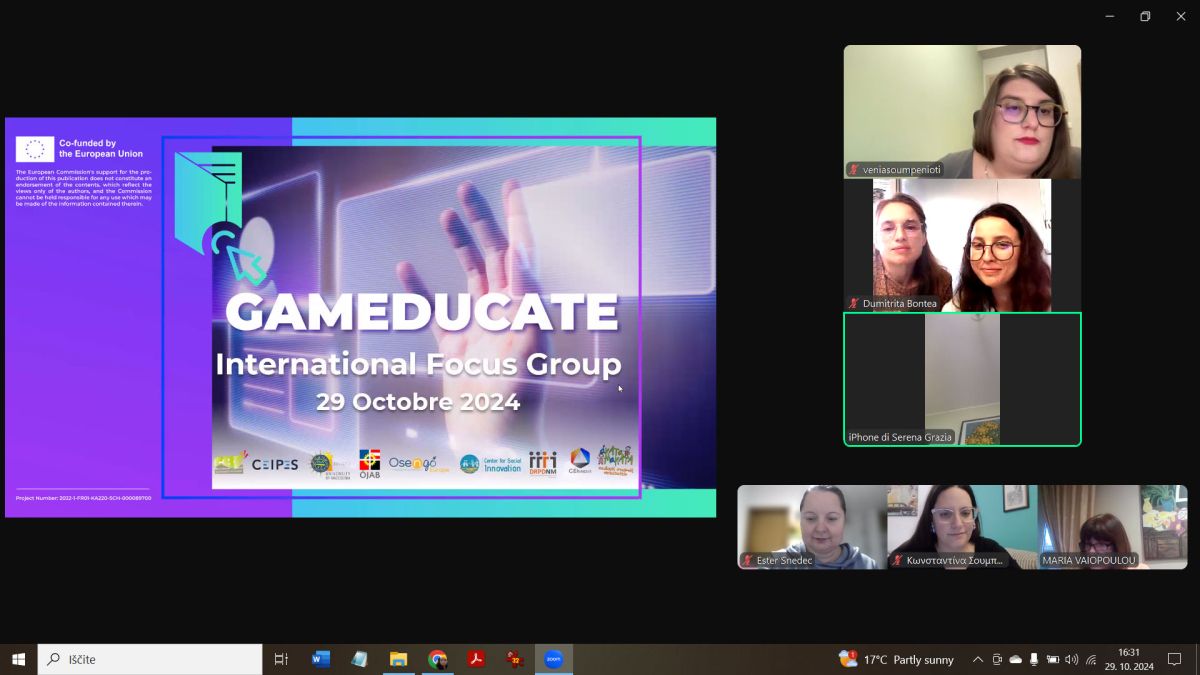Click the shared GAMEDUCATE presentation slide
Screen dimensions: 1200x675
360,317
